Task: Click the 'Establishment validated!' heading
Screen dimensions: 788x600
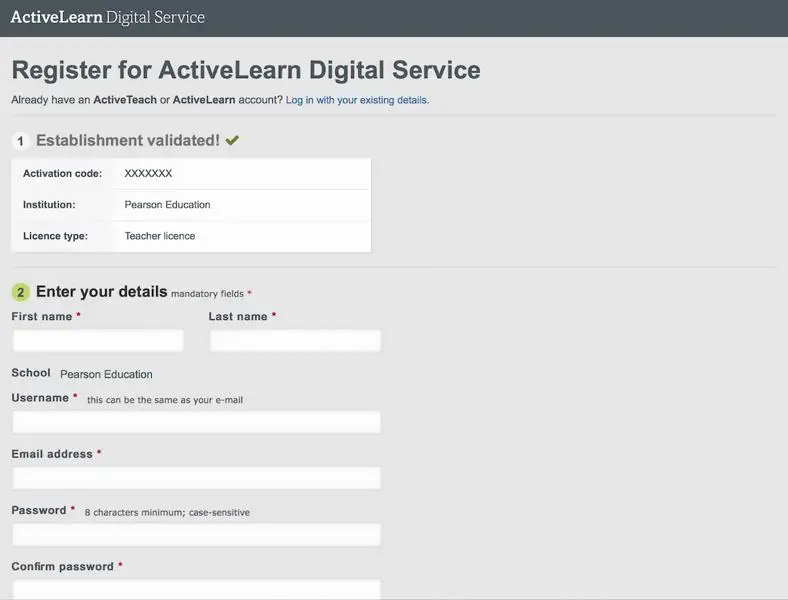Action: point(128,140)
